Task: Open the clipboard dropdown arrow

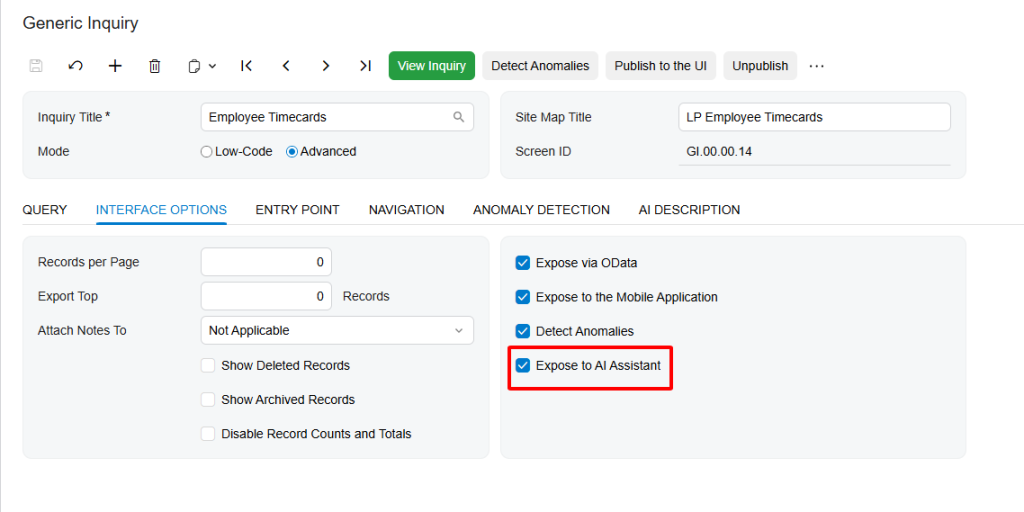Action: pyautogui.click(x=212, y=66)
